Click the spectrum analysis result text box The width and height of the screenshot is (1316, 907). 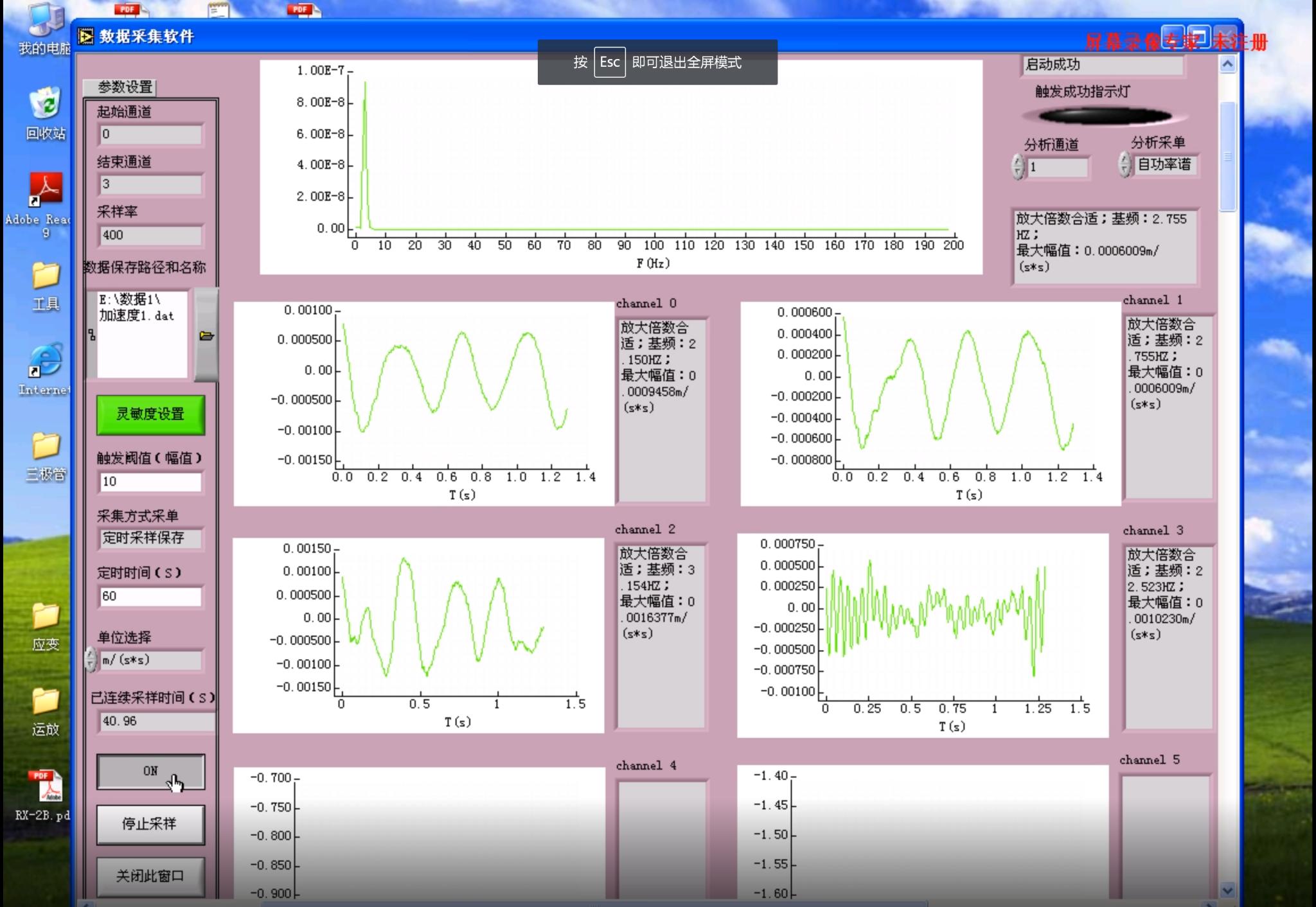[x=1105, y=245]
